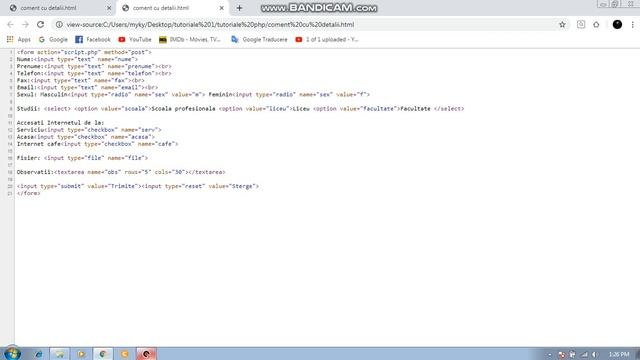The width and height of the screenshot is (640, 360).
Task: Open the network signal tray icon
Action: tap(584, 355)
